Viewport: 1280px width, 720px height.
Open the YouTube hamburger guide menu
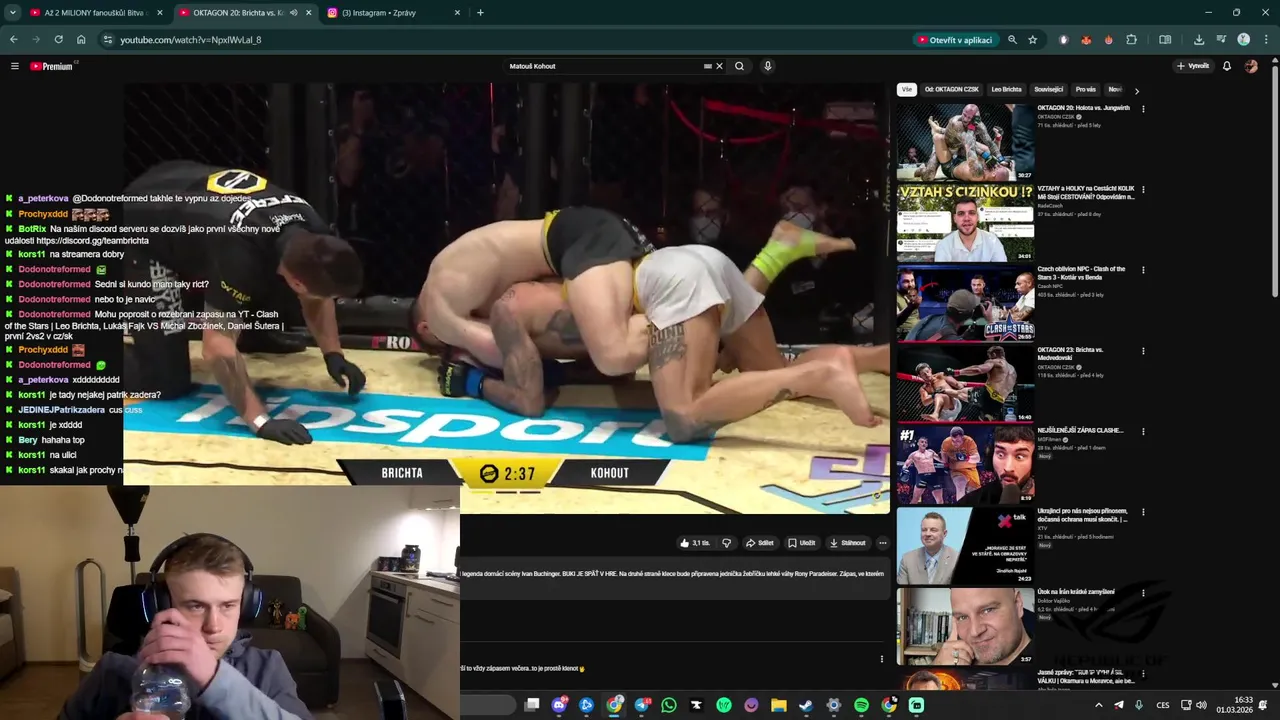(x=15, y=66)
